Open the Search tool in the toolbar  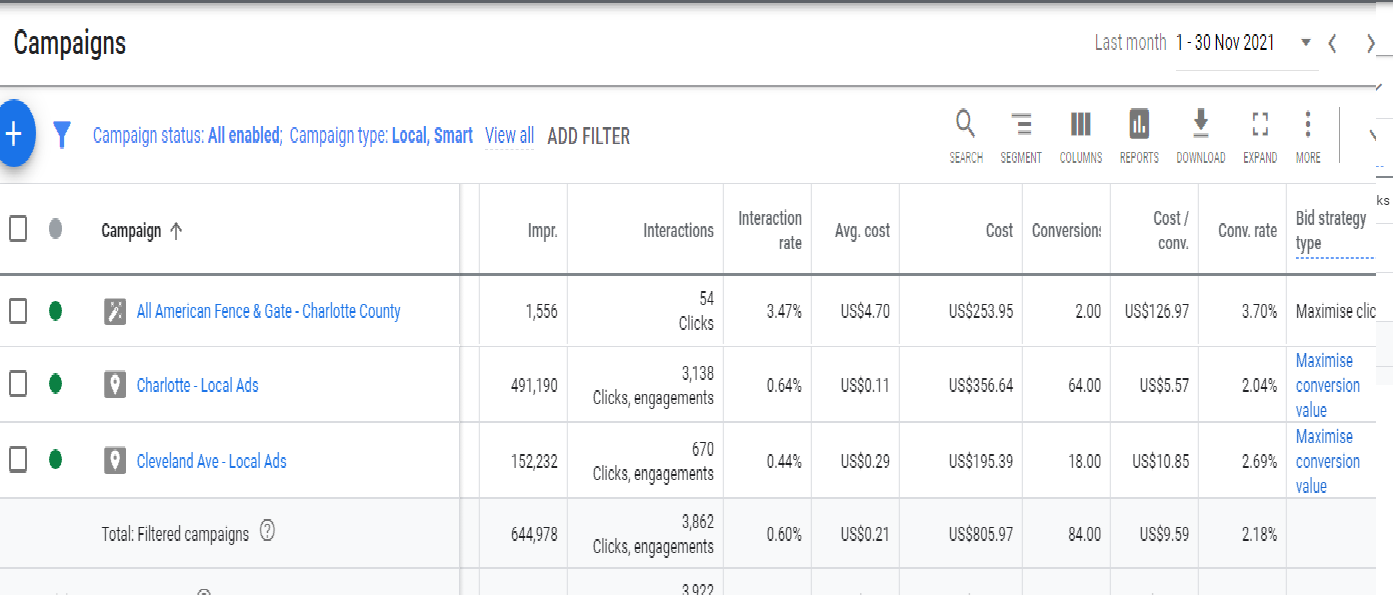(965, 124)
